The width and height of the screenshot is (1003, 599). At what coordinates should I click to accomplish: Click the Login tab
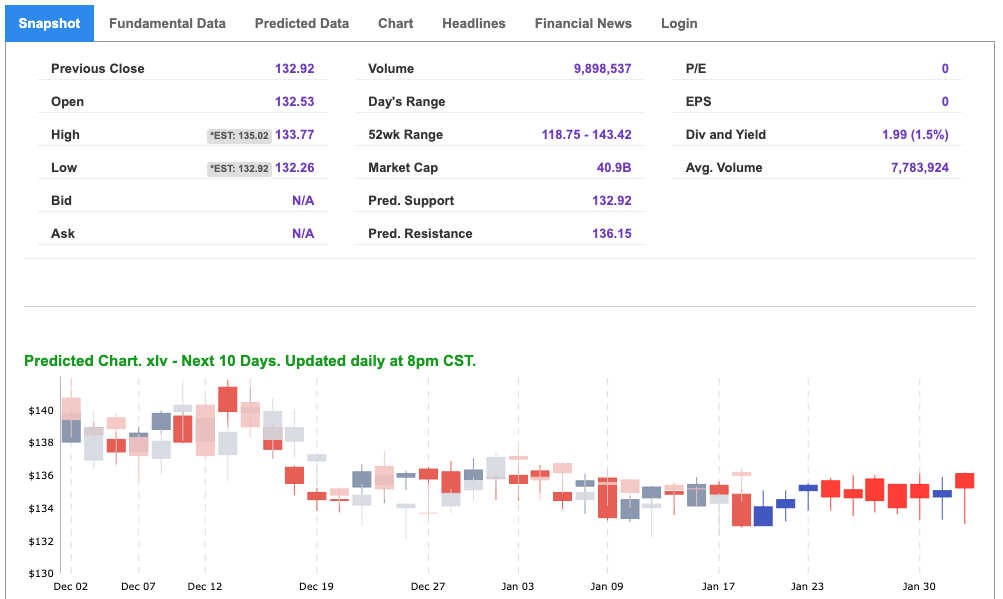679,24
